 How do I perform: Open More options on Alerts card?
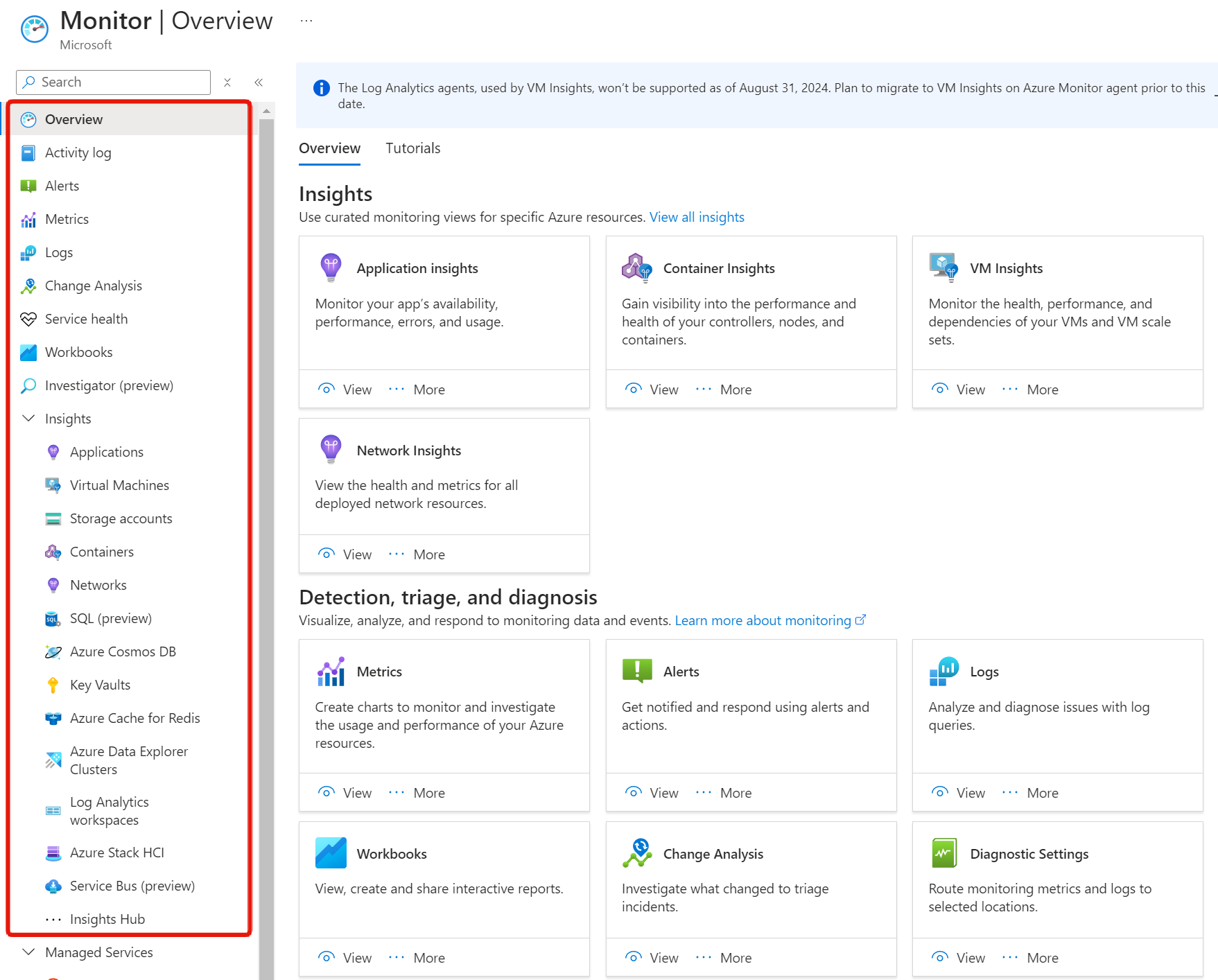723,793
